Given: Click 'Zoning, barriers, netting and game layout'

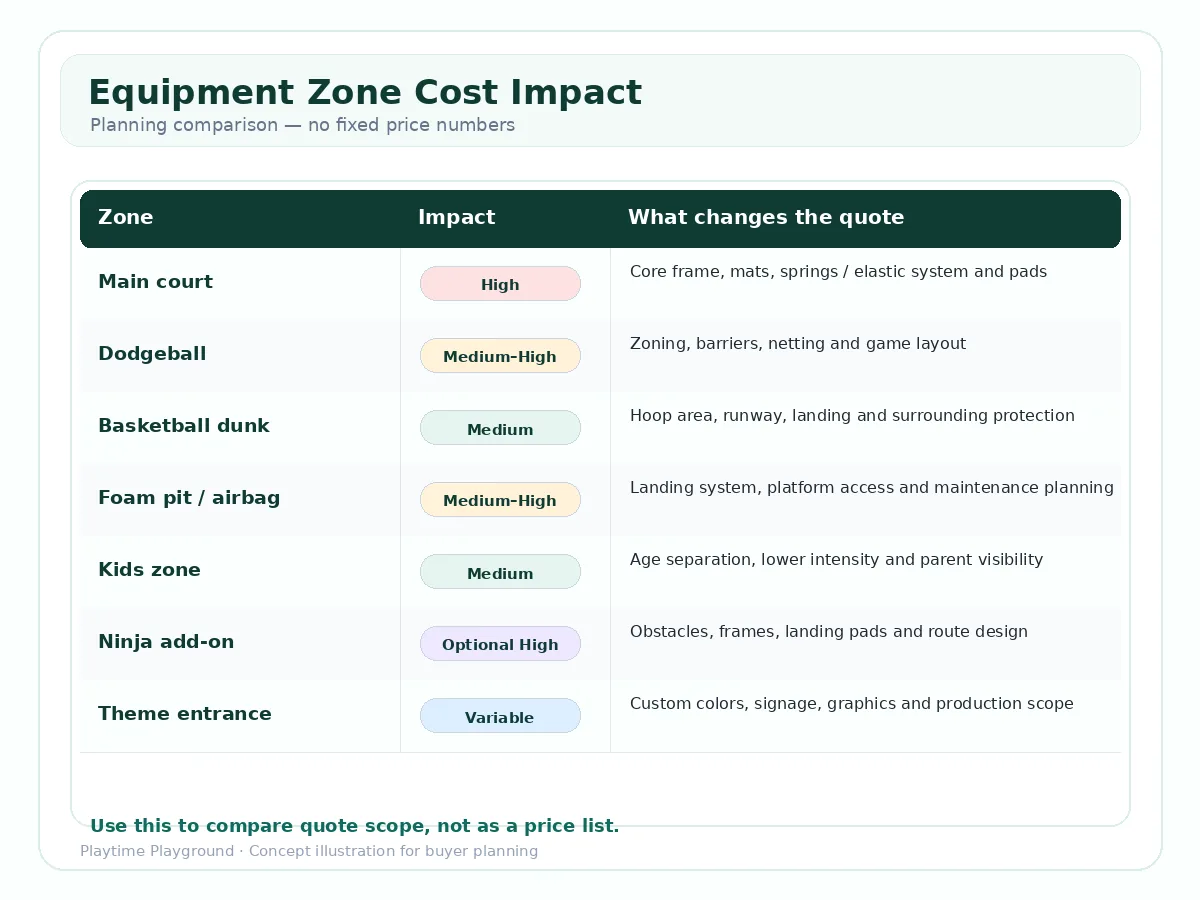Looking at the screenshot, I should click(798, 343).
